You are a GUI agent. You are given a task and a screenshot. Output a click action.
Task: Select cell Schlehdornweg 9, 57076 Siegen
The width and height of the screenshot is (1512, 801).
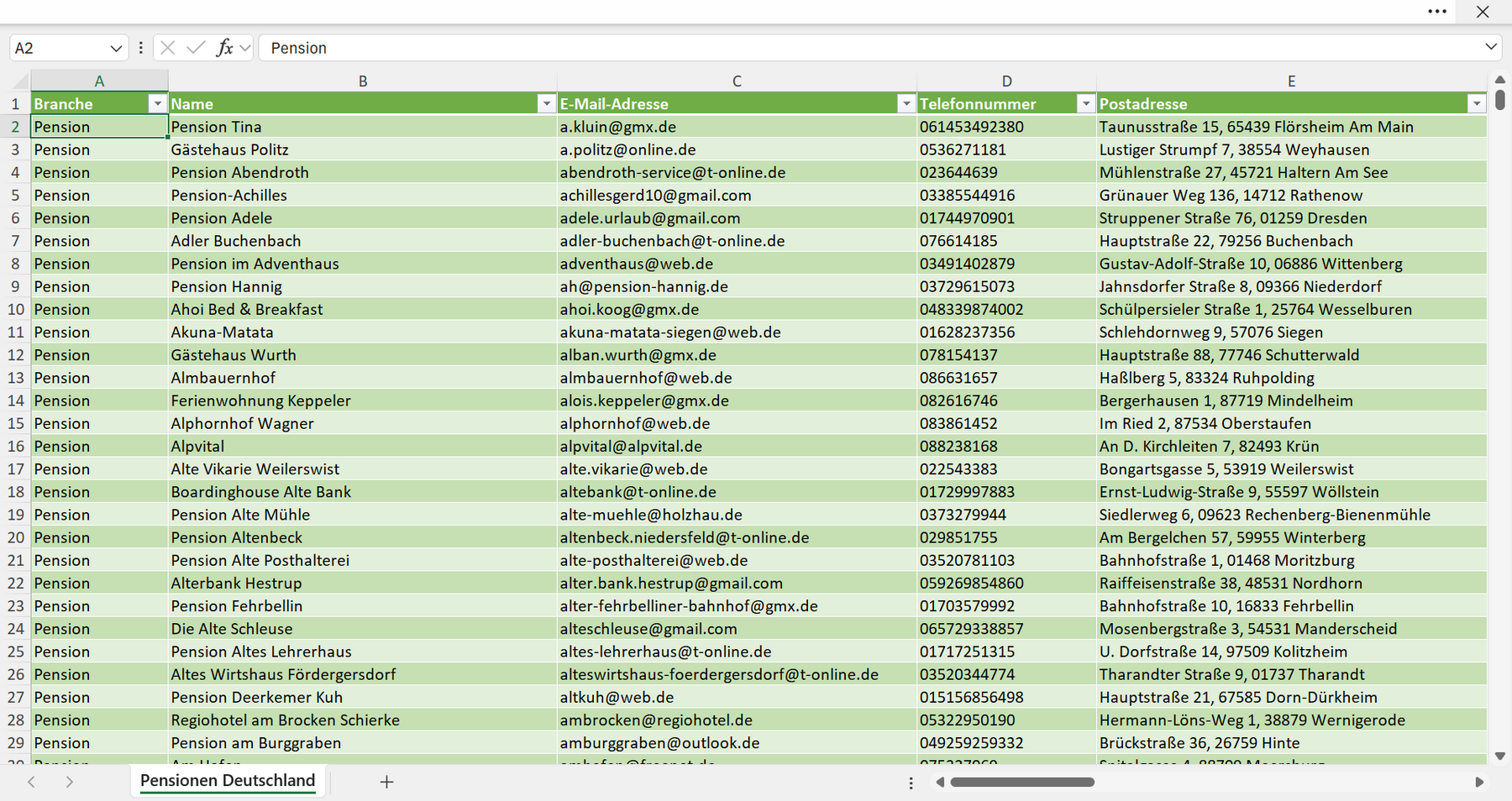[1291, 332]
